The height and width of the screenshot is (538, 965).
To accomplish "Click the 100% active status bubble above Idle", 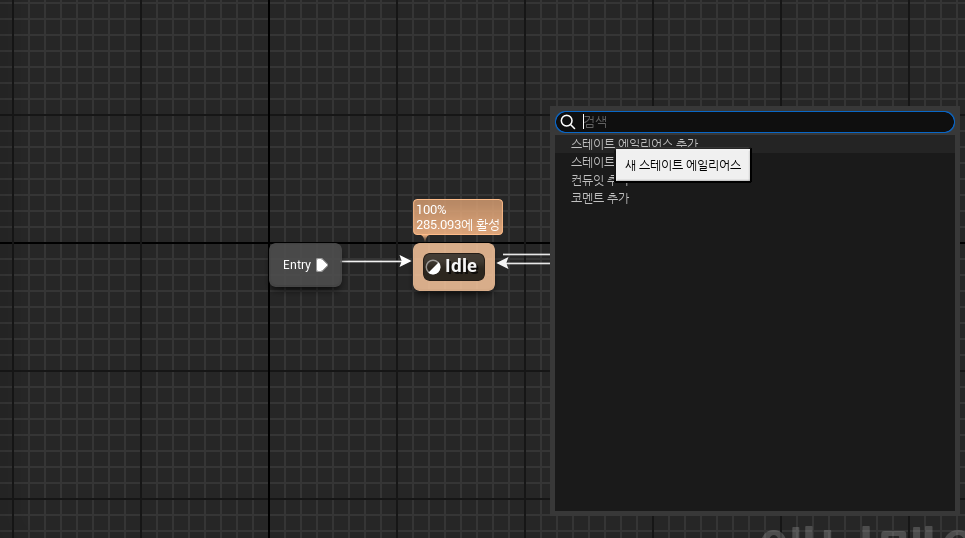I will click(x=458, y=217).
